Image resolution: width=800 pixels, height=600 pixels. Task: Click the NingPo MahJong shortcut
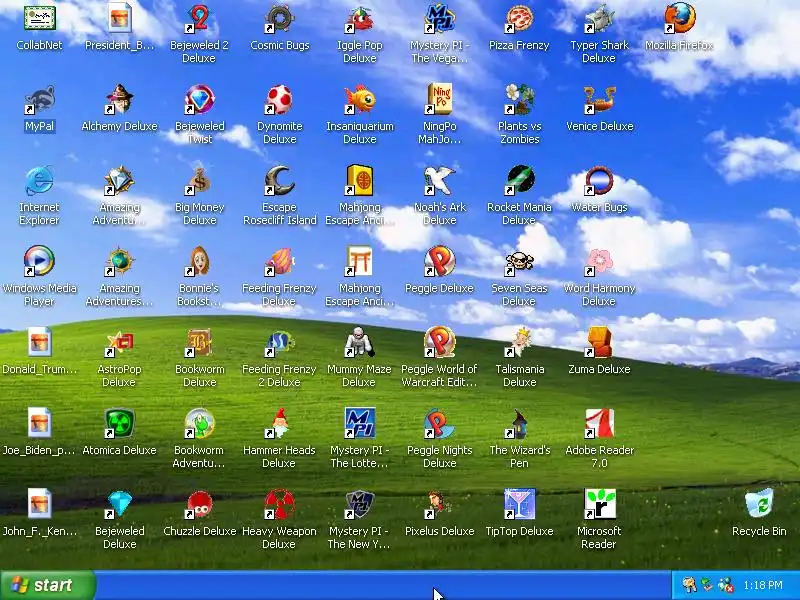(x=439, y=99)
